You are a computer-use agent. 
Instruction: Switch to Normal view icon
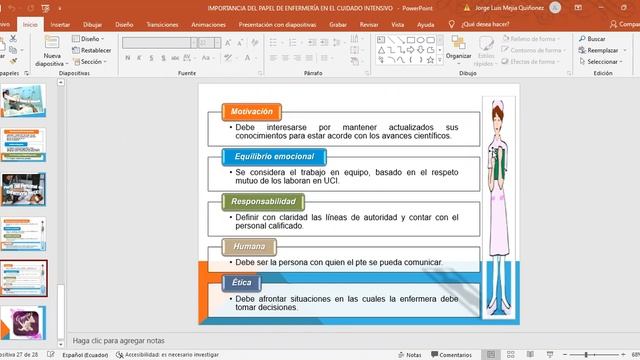click(491, 355)
